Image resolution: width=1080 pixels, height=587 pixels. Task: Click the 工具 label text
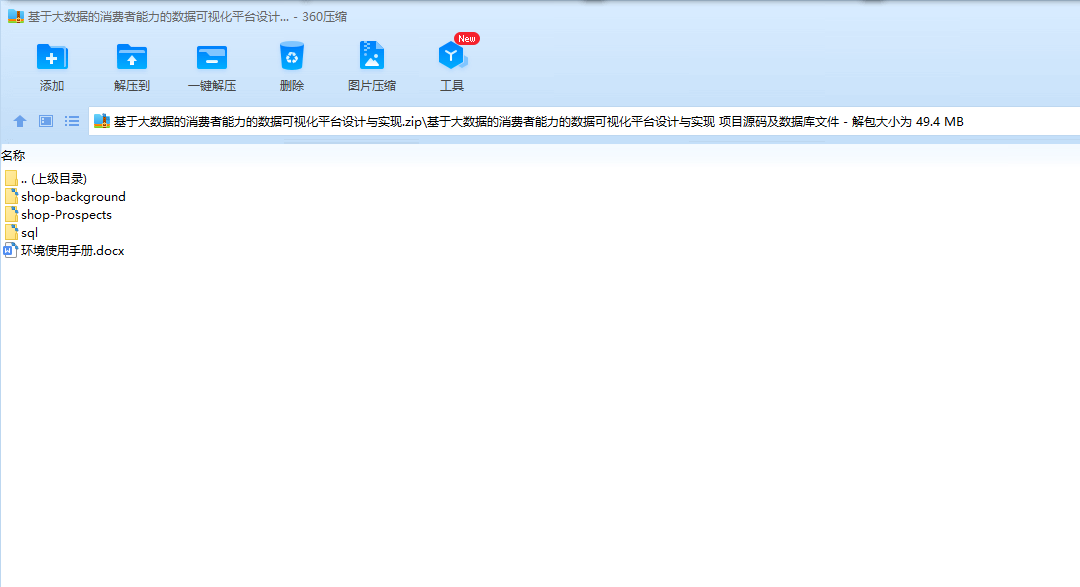click(452, 85)
